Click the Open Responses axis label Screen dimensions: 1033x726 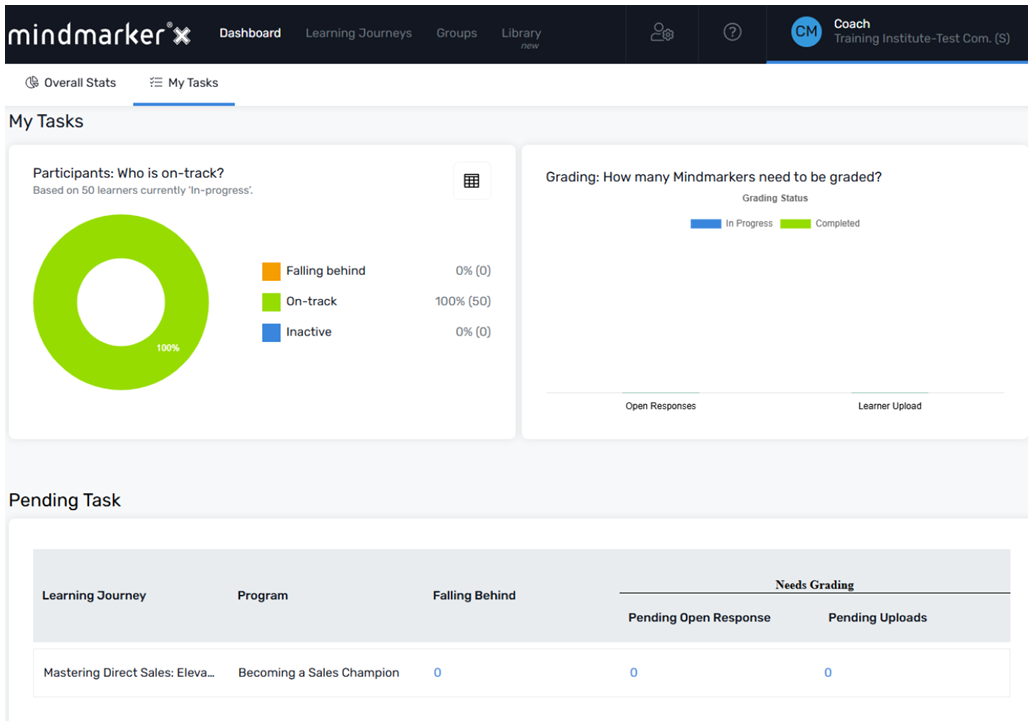click(x=661, y=406)
